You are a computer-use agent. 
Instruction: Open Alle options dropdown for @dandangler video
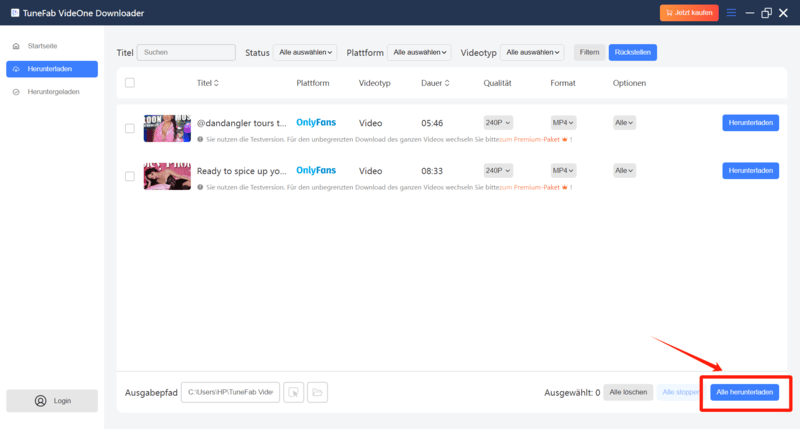coord(624,122)
